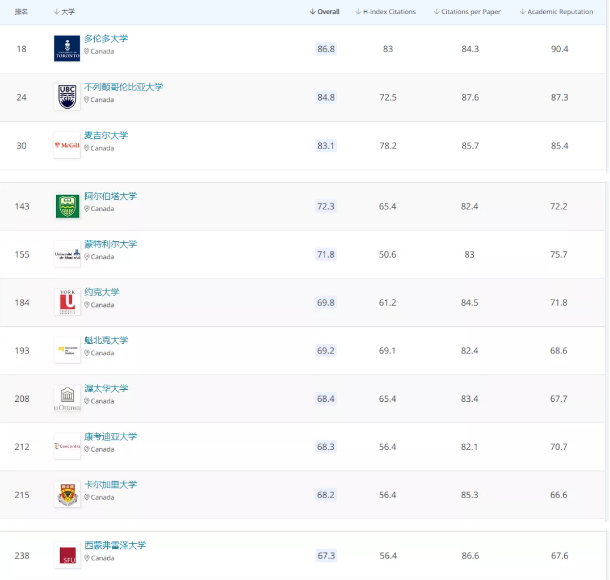
Task: Click the Université de Montréal logo
Action: click(x=67, y=254)
